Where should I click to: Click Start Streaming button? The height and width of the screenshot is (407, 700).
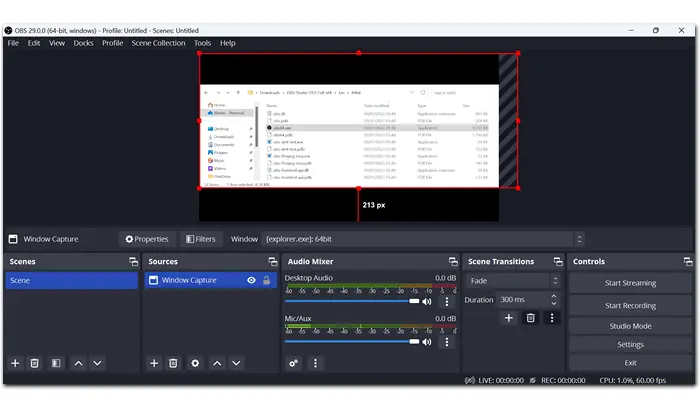630,283
